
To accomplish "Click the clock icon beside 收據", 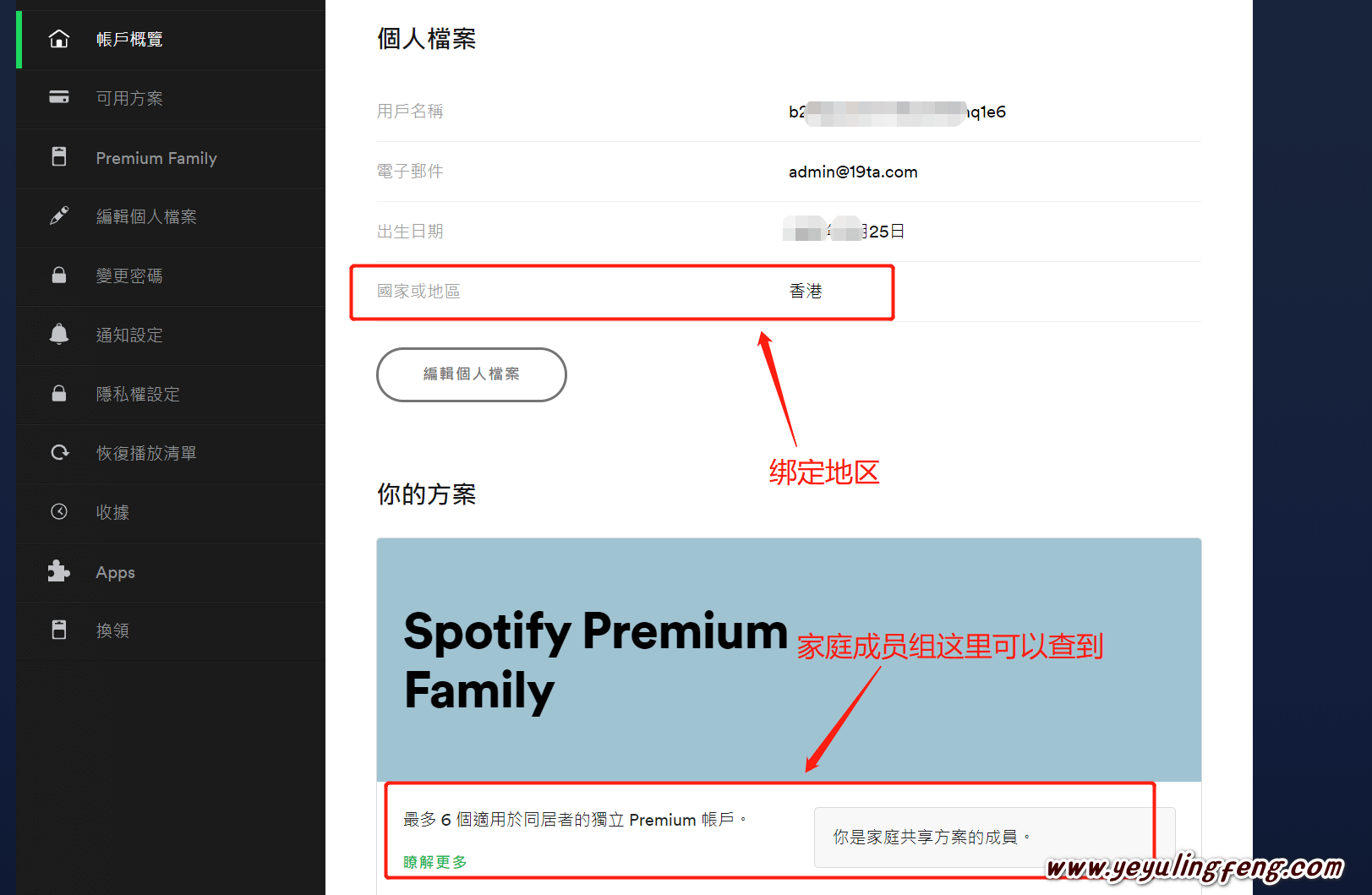I will [x=59, y=511].
